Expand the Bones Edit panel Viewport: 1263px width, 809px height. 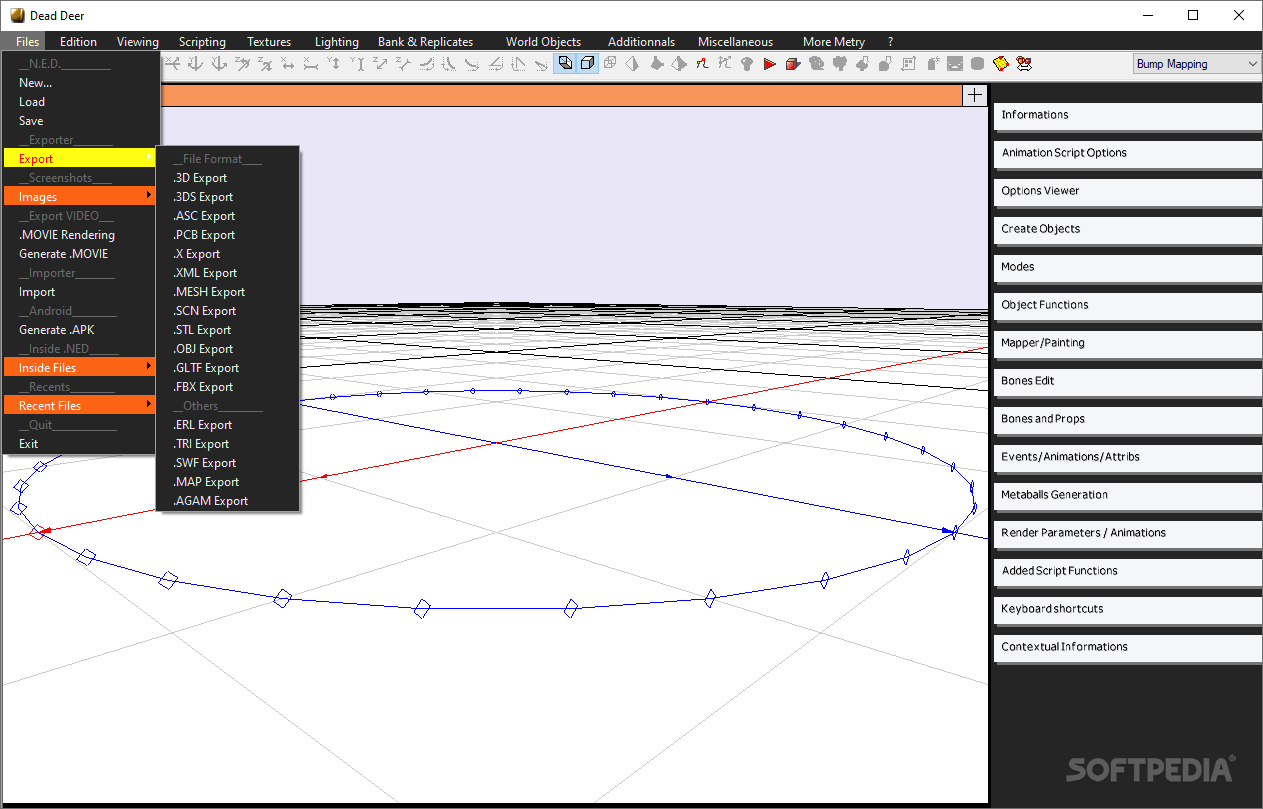[x=1128, y=381]
